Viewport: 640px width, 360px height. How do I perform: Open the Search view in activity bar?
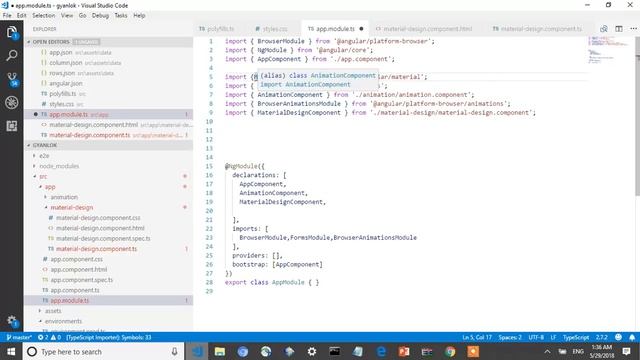click(12, 56)
